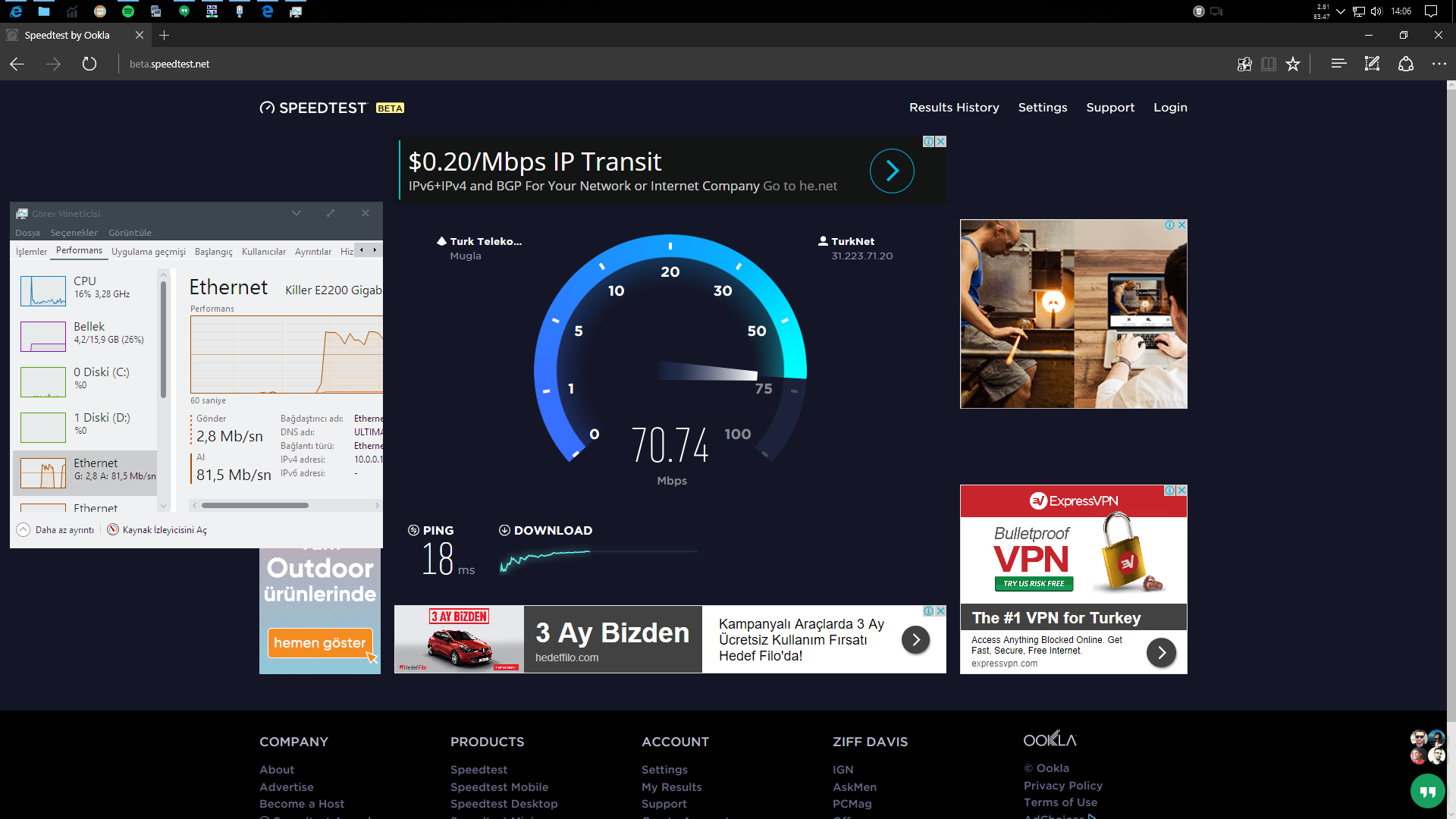Show hidden system tray icons

click(x=1341, y=11)
